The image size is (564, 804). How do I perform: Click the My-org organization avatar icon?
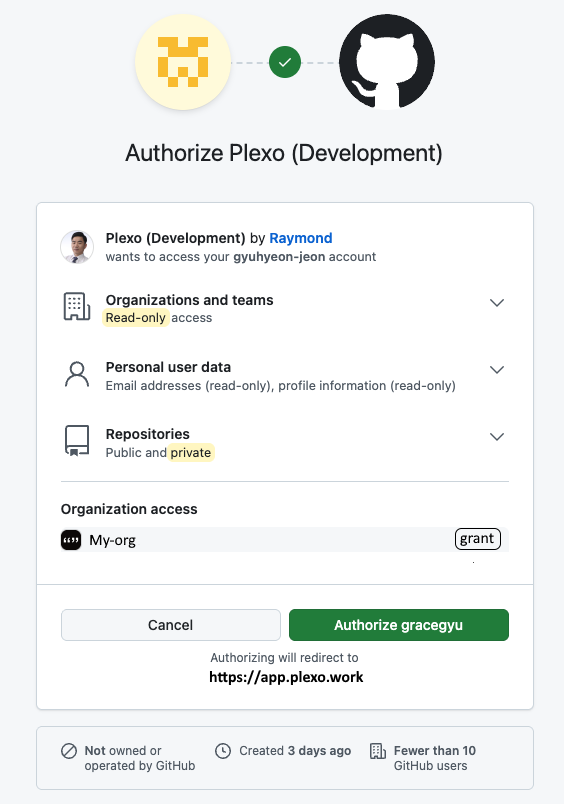pos(71,540)
